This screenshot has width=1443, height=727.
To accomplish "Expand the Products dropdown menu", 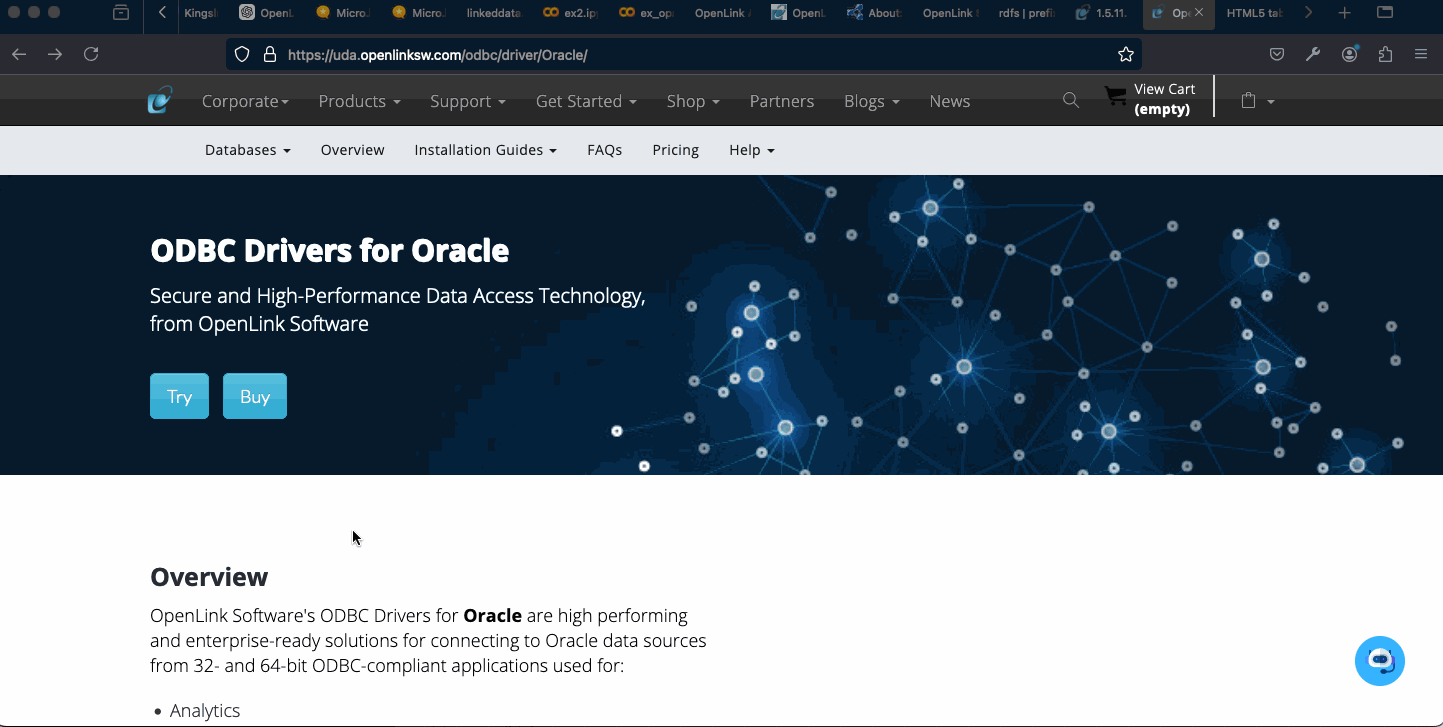I will pyautogui.click(x=359, y=101).
